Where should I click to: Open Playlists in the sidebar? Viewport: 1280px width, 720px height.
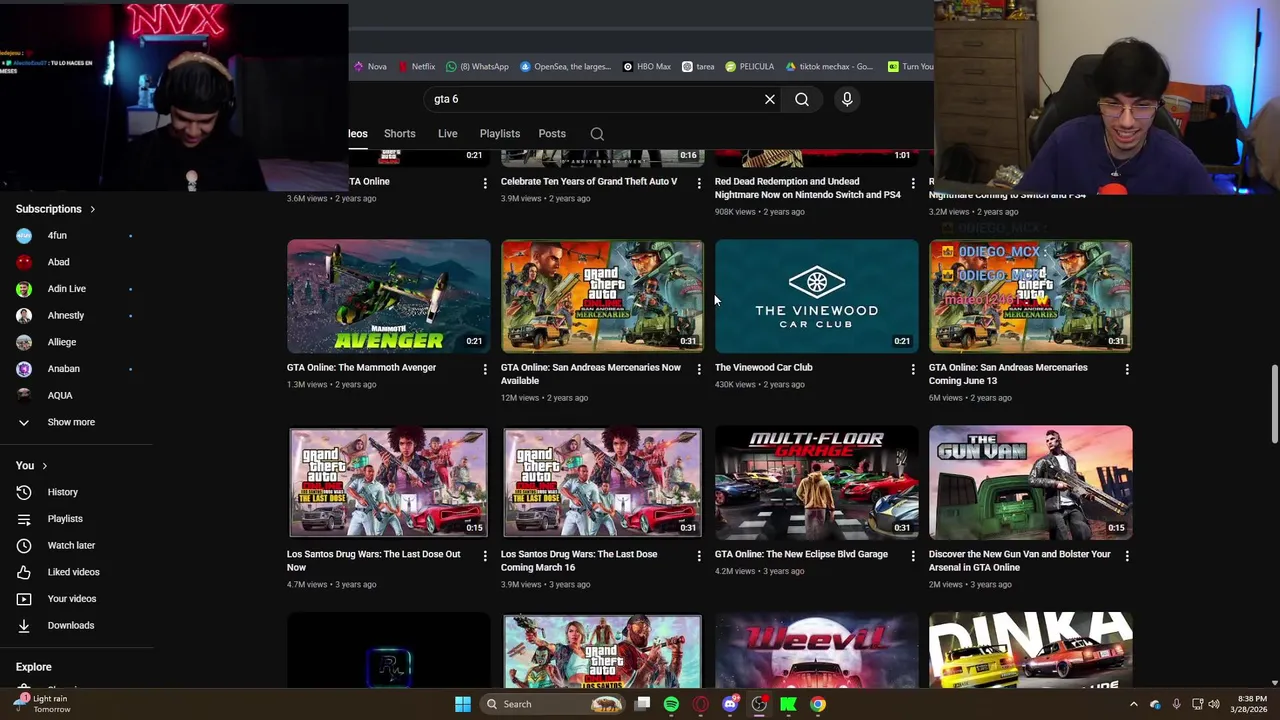(65, 519)
